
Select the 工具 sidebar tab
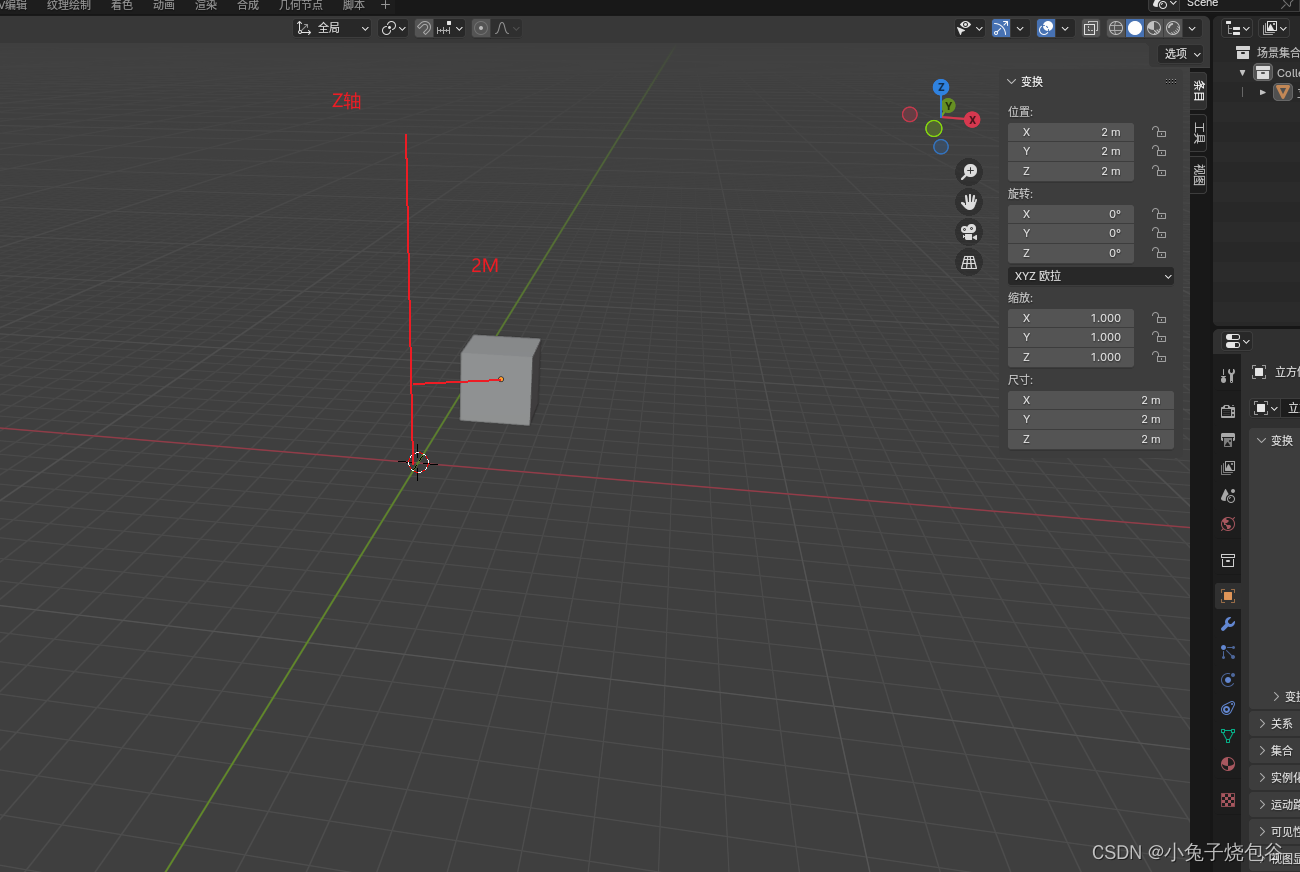[1198, 133]
